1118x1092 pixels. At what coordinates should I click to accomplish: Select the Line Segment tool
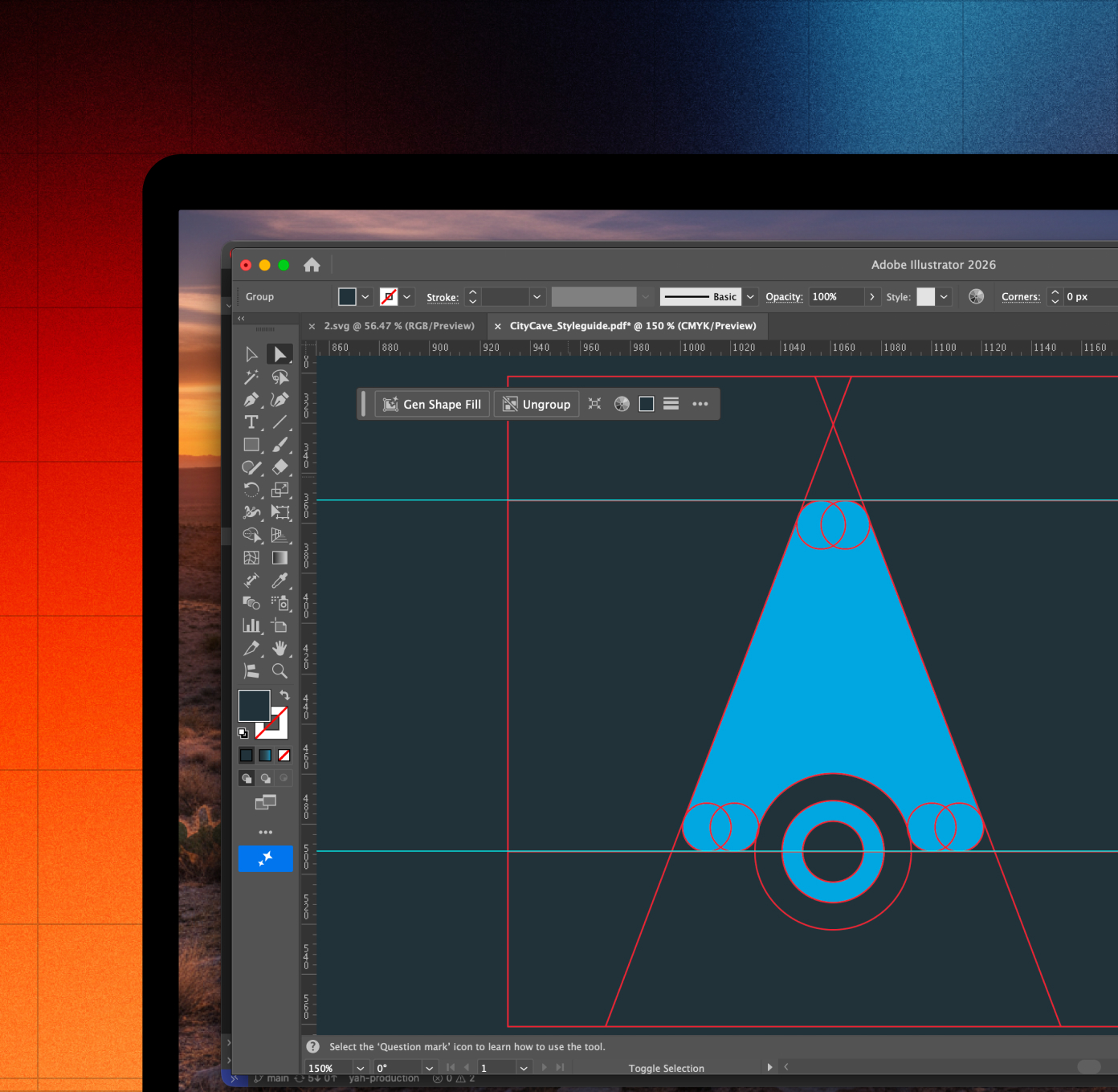click(279, 422)
